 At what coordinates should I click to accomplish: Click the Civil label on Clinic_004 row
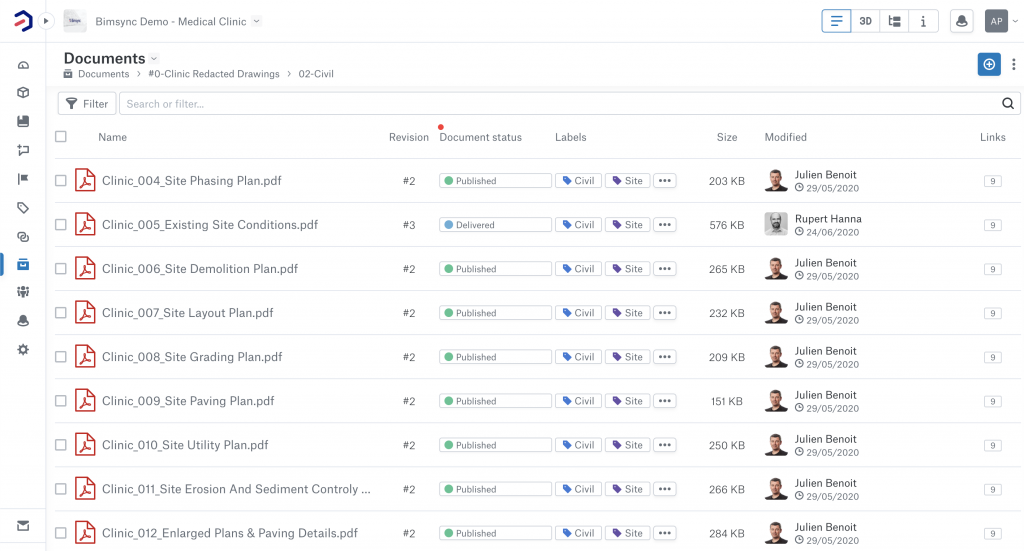click(x=578, y=181)
